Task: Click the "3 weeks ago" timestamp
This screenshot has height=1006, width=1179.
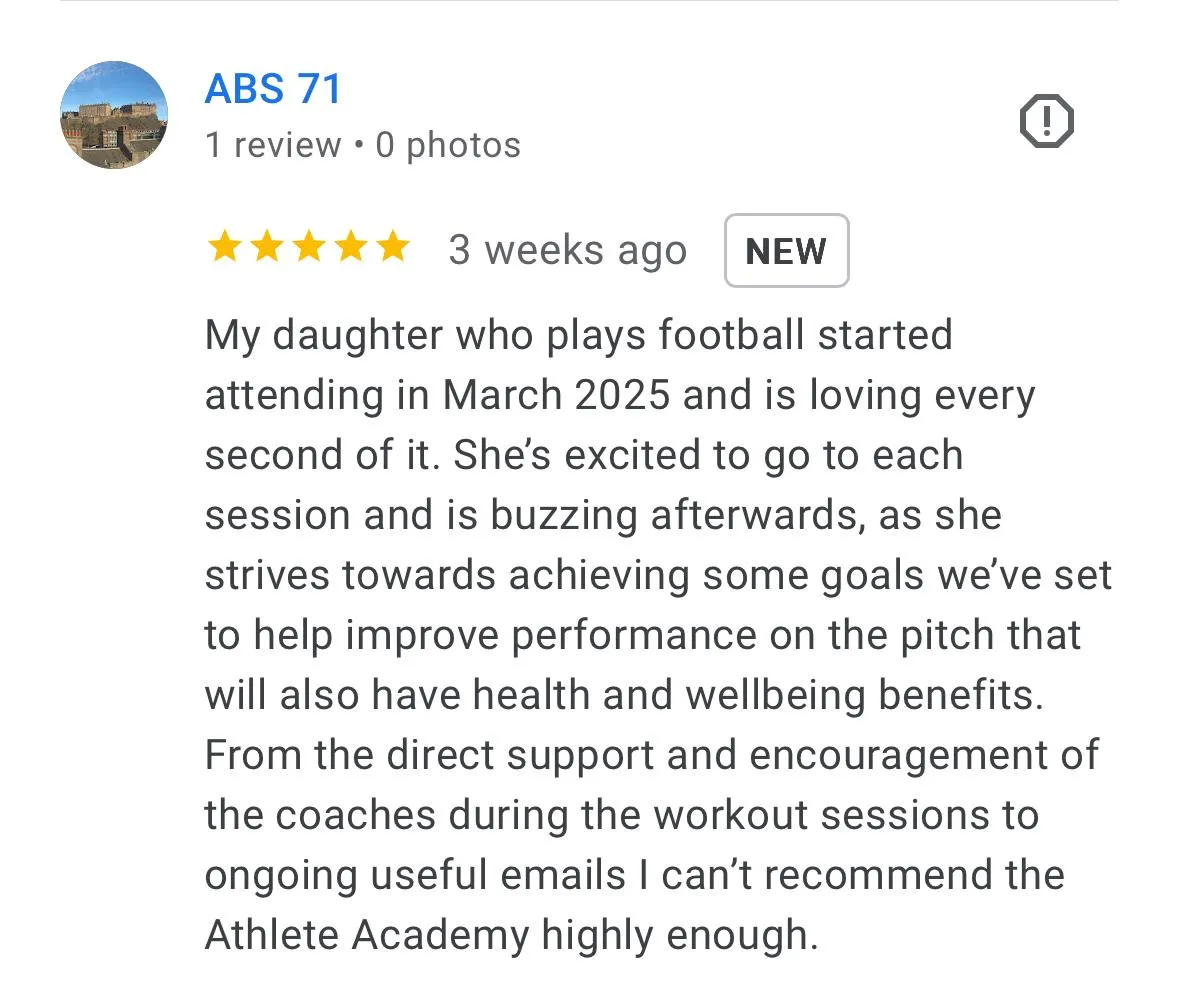Action: coord(567,250)
